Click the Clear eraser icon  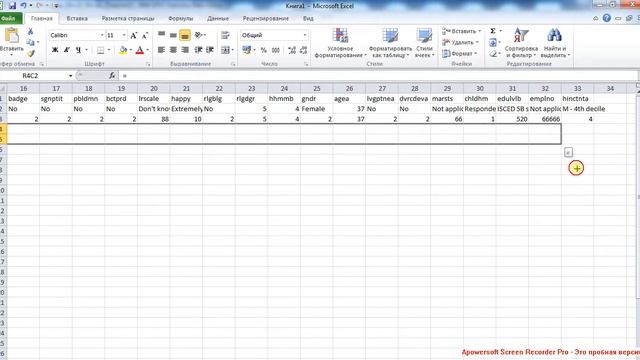point(493,53)
